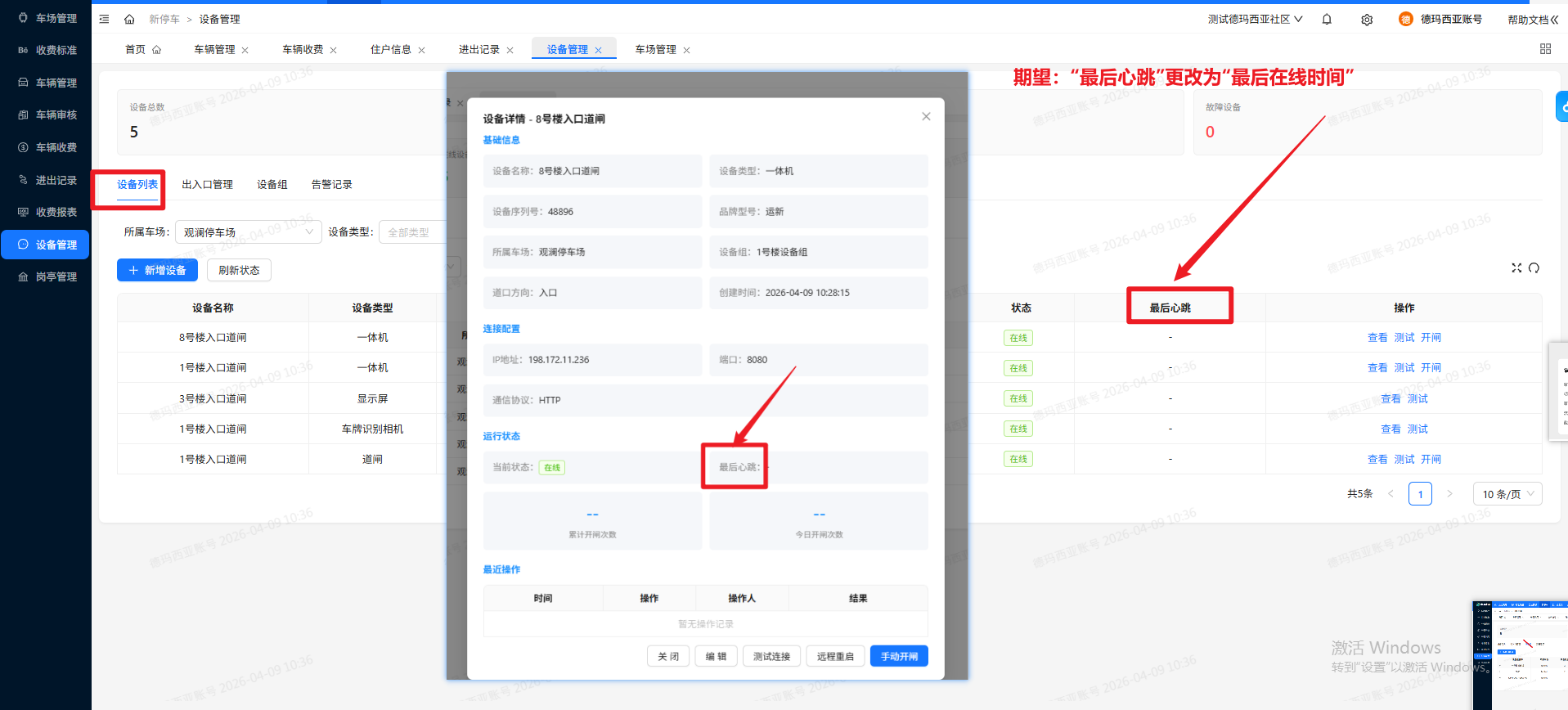Viewport: 1568px width, 710px height.
Task: Open 车辆审核 in the sidebar
Action: (46, 115)
